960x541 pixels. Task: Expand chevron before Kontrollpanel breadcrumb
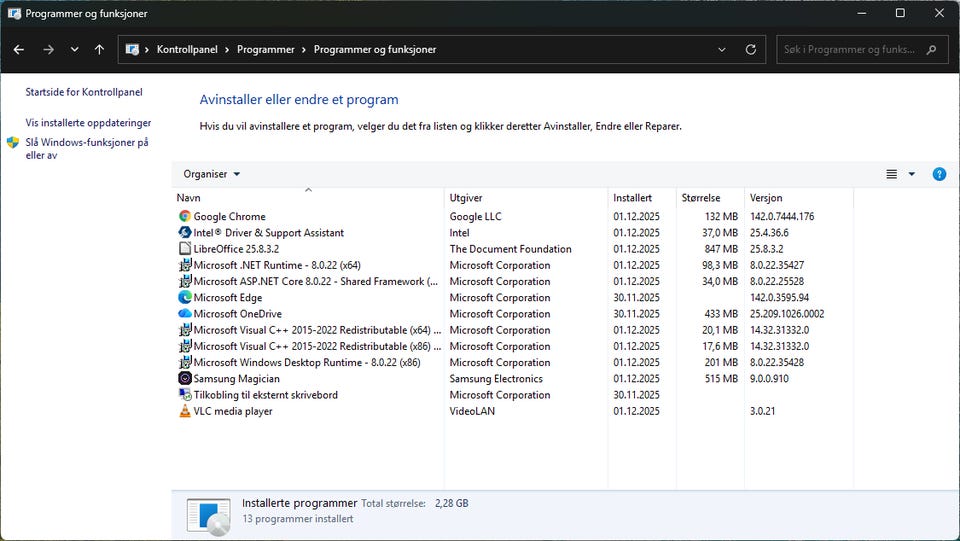[147, 50]
